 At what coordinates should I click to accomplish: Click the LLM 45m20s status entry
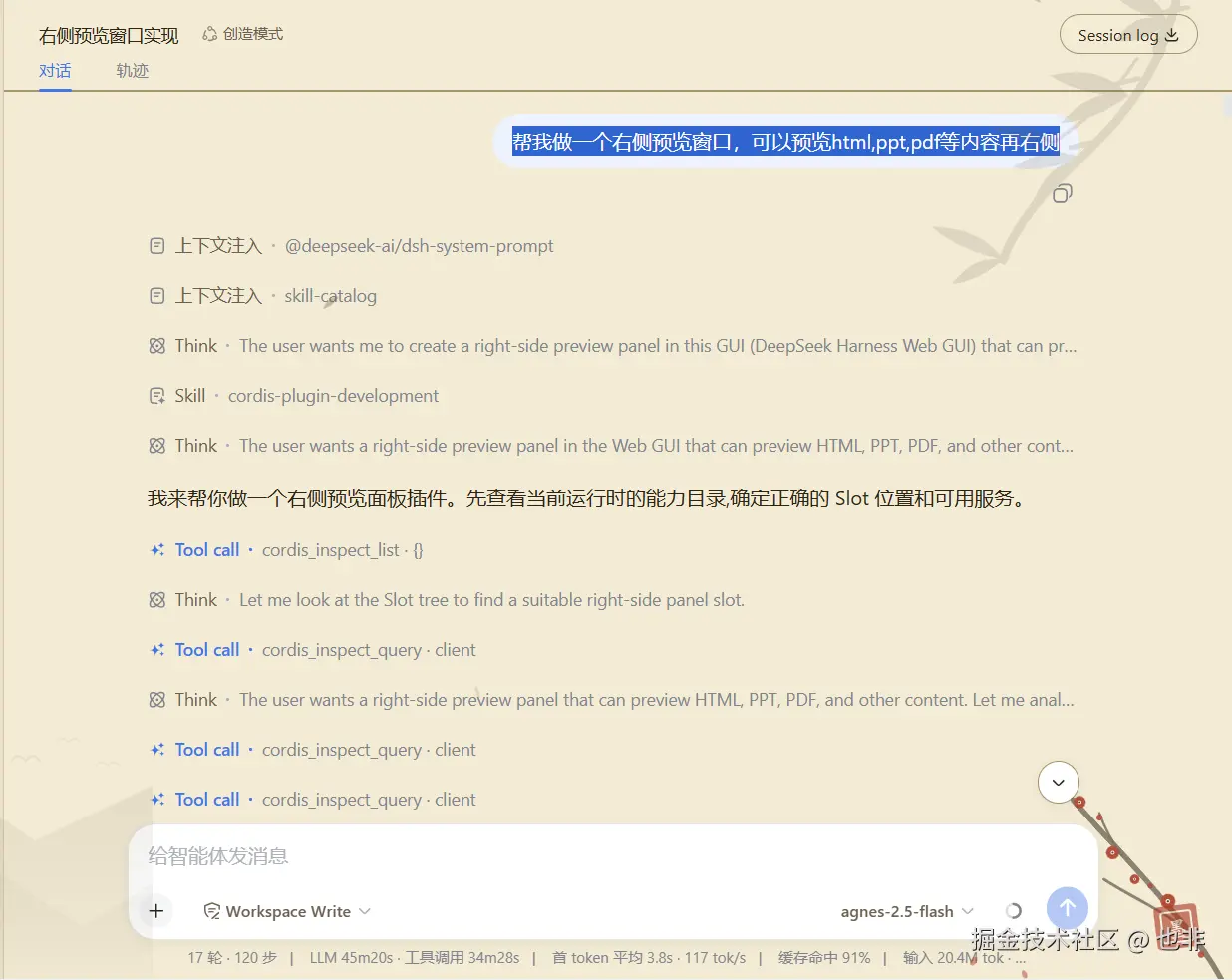(x=415, y=958)
